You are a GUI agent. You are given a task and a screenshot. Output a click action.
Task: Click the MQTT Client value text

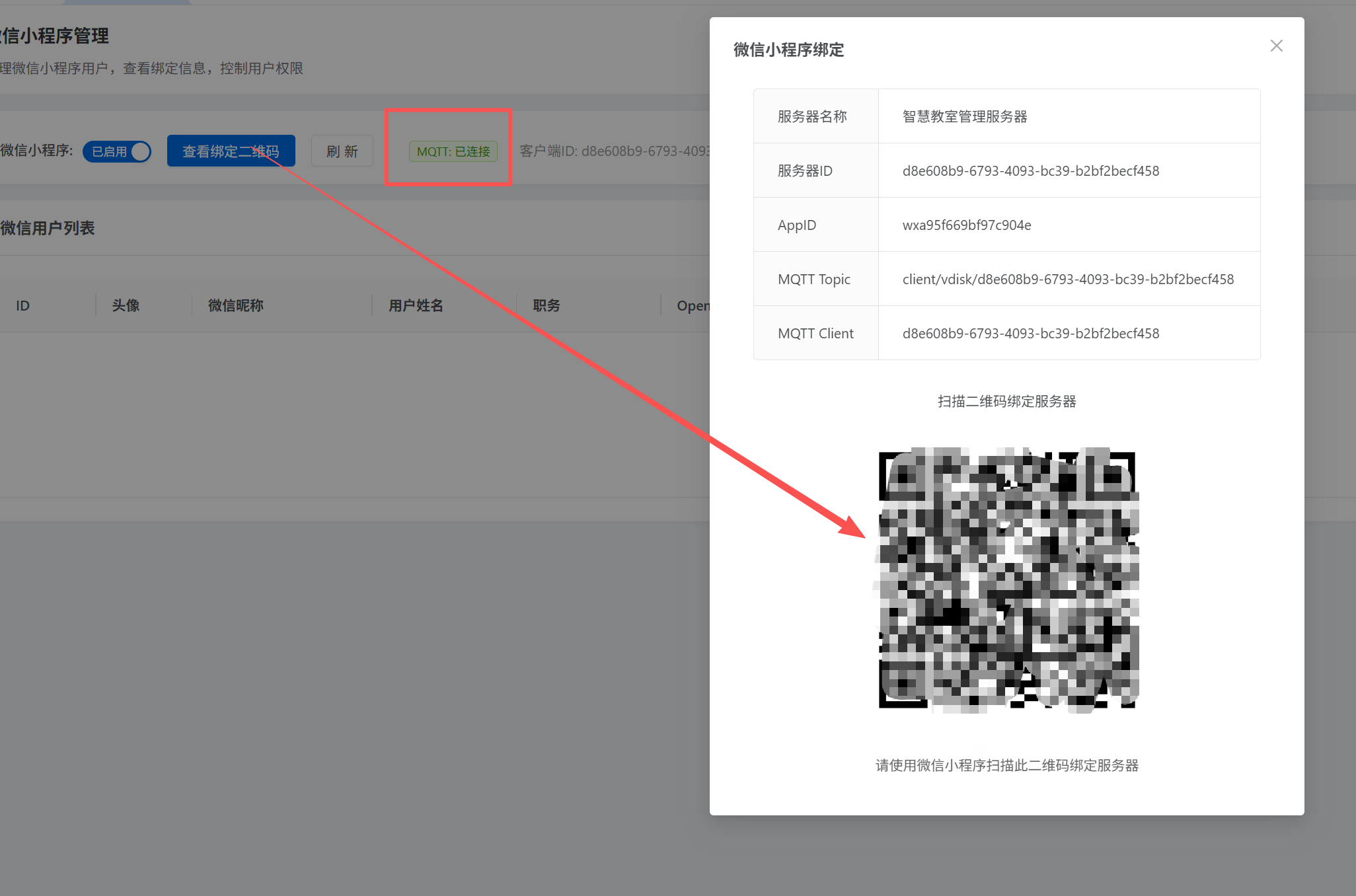pyautogui.click(x=1030, y=334)
